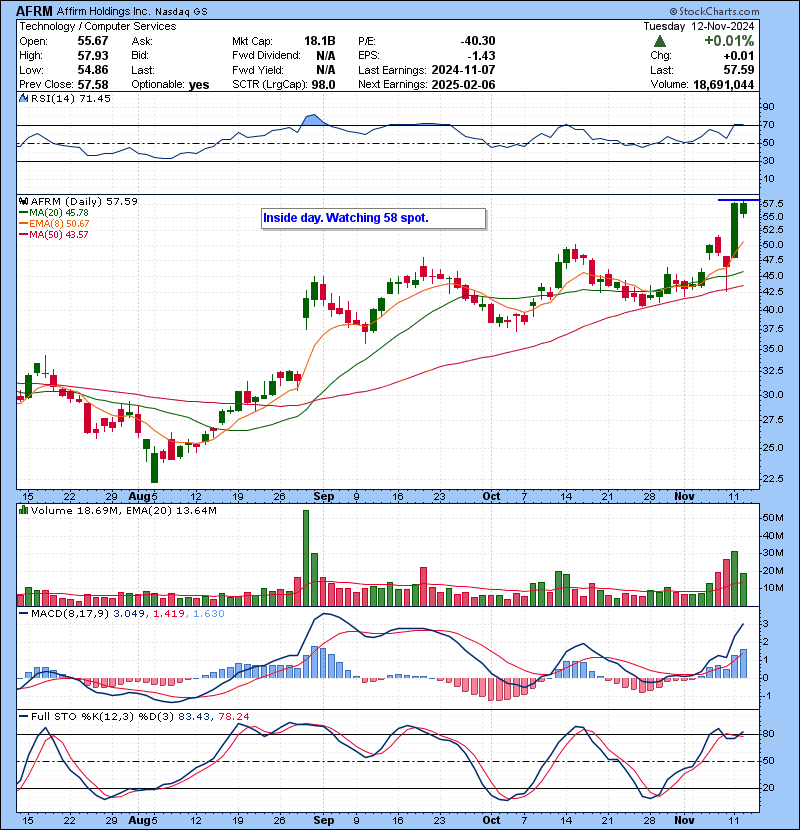Click the header Last value 57.59
Viewport: 800px width, 830px height.
point(739,70)
